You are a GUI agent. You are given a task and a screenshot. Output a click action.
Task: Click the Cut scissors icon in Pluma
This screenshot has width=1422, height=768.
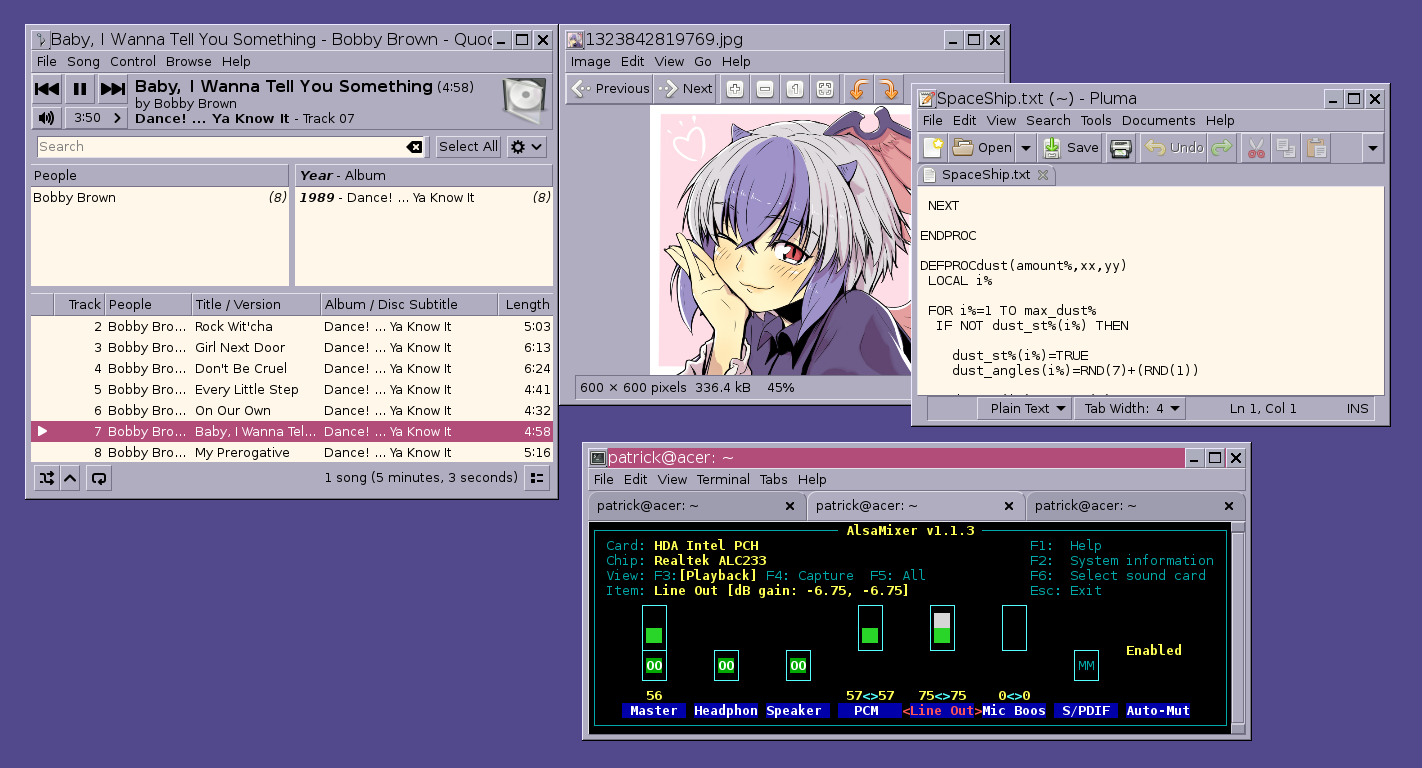tap(1257, 148)
